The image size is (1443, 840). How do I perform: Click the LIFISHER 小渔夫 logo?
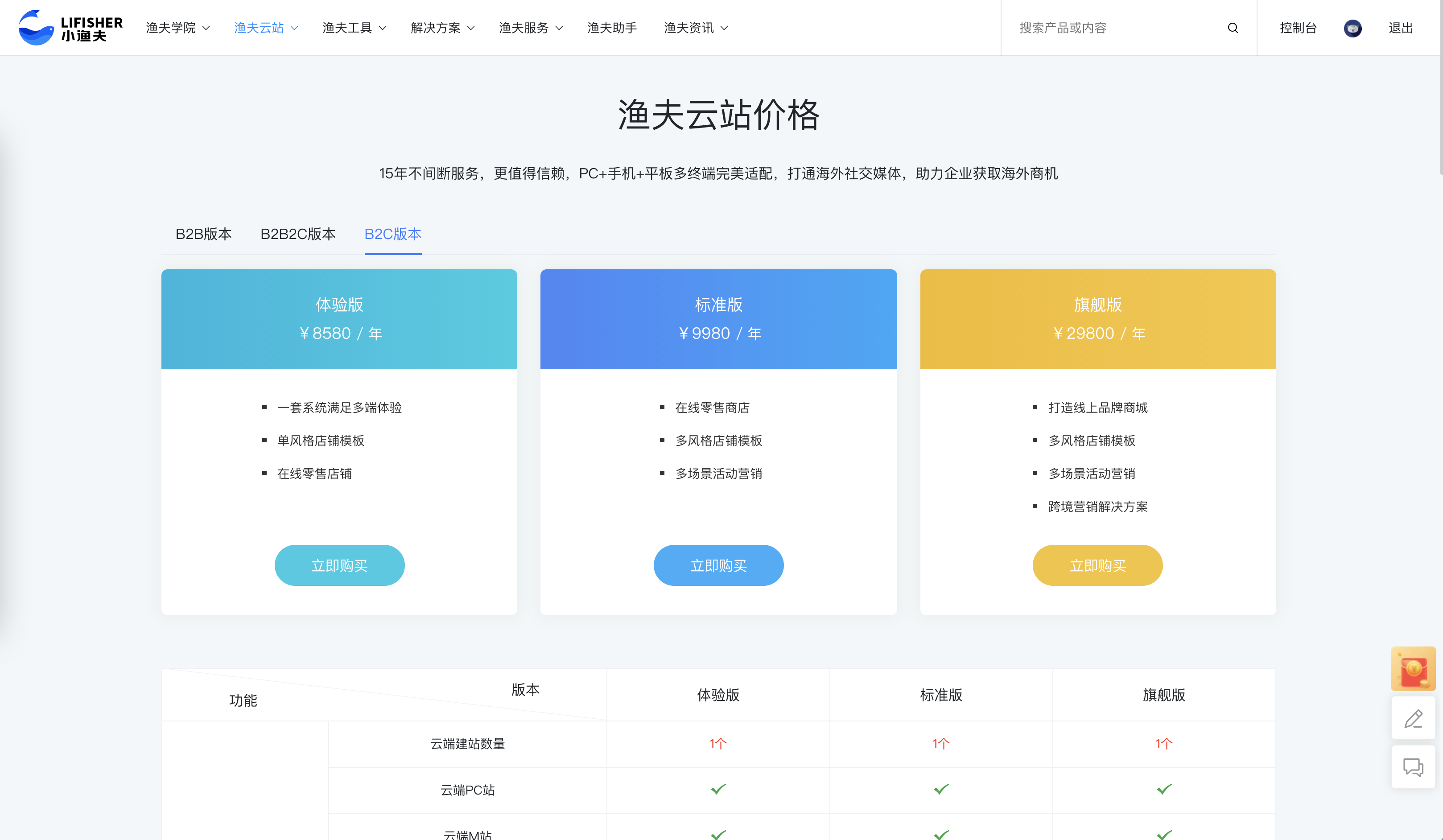click(x=70, y=28)
